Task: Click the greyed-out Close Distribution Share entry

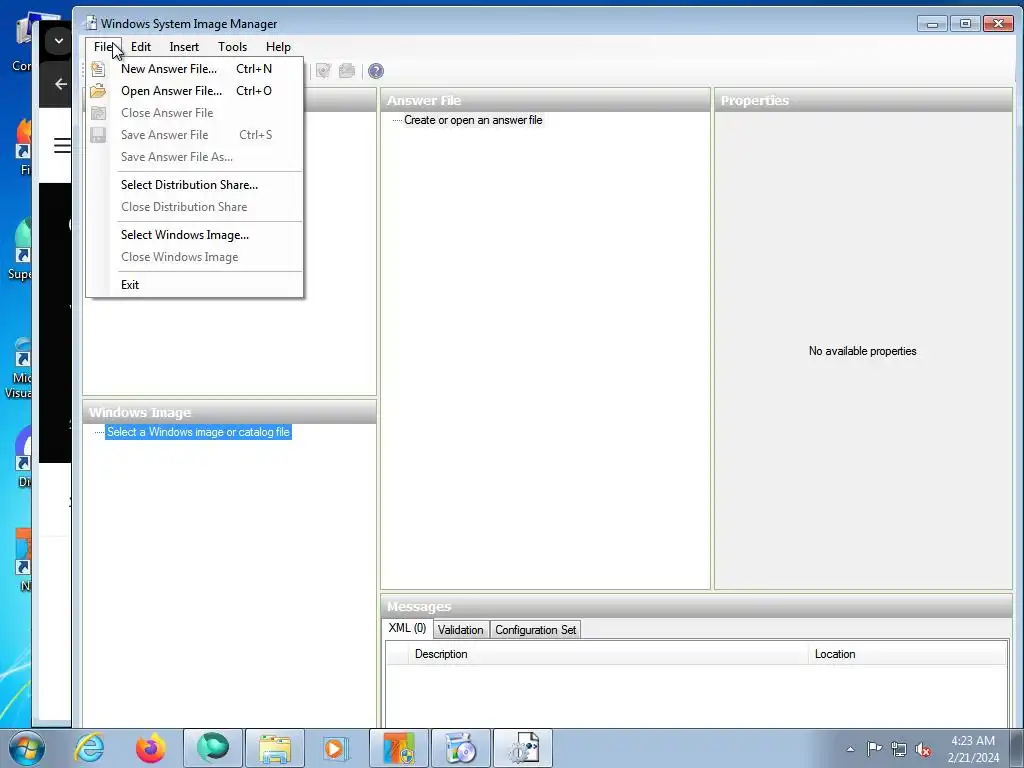Action: pos(195,207)
